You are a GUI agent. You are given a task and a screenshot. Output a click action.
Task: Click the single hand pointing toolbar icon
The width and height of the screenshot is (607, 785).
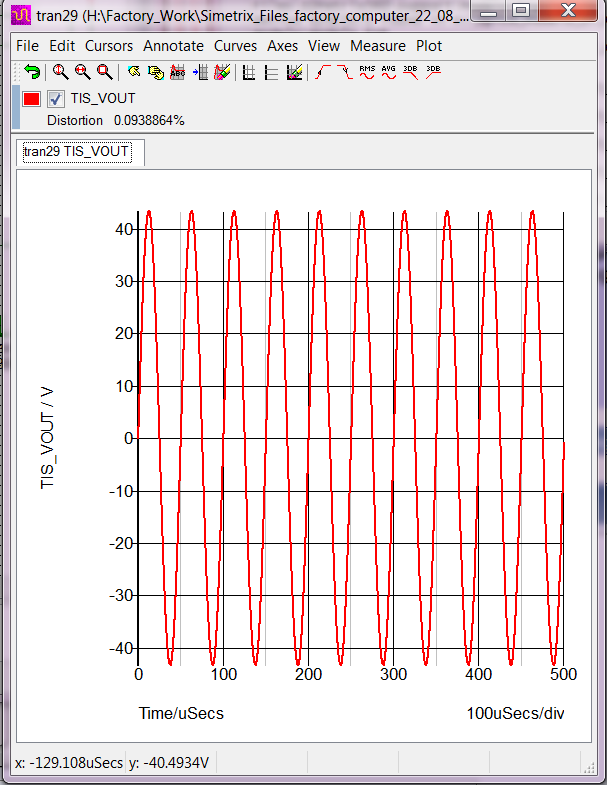pyautogui.click(x=134, y=72)
